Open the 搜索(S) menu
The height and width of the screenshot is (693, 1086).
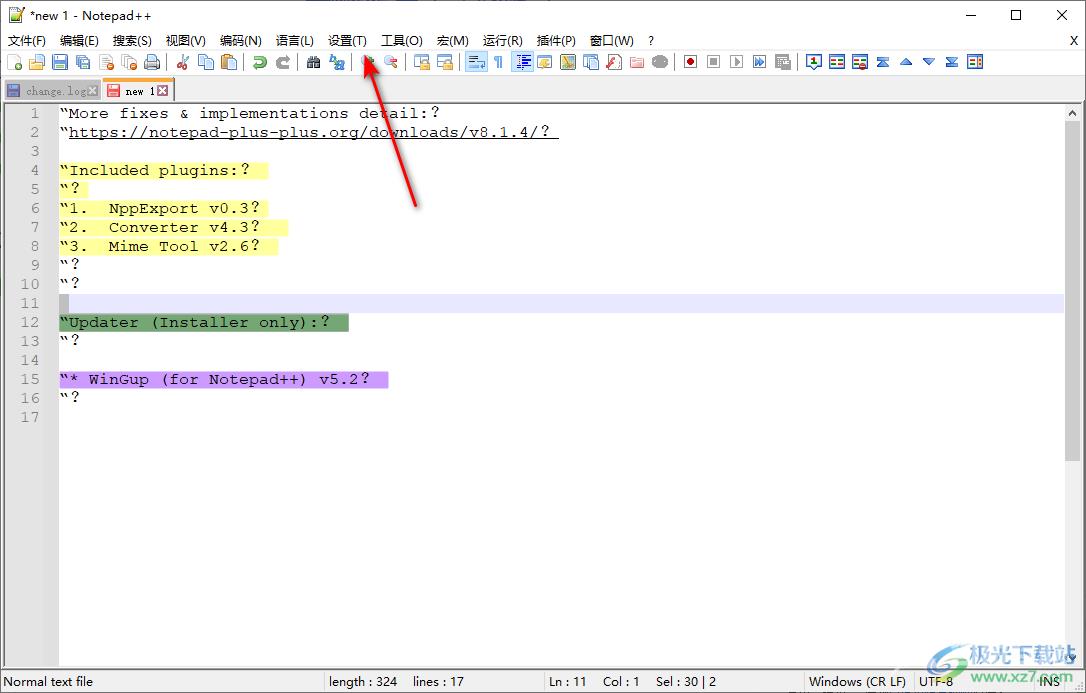(x=132, y=41)
